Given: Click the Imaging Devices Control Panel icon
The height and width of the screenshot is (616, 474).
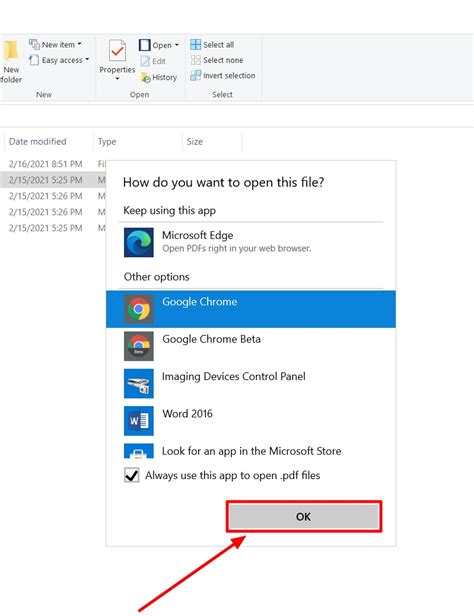Looking at the screenshot, I should pos(139,383).
